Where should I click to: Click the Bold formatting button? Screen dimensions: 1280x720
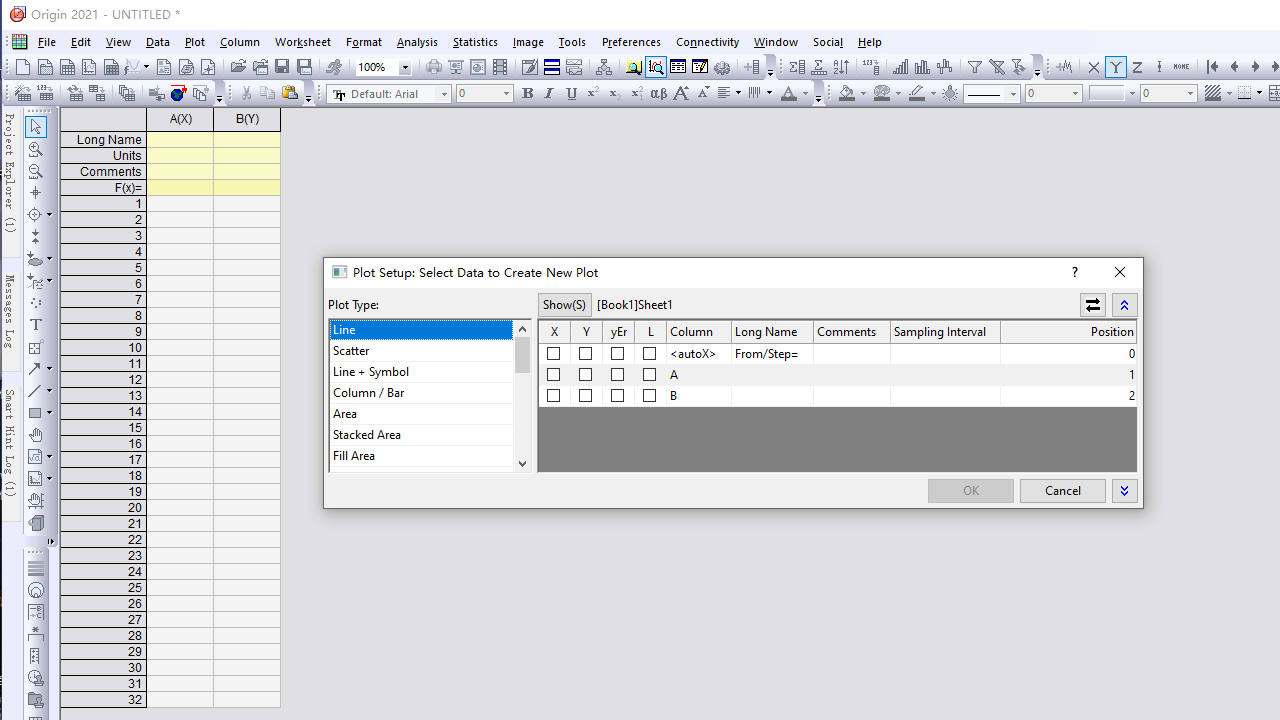[x=527, y=94]
